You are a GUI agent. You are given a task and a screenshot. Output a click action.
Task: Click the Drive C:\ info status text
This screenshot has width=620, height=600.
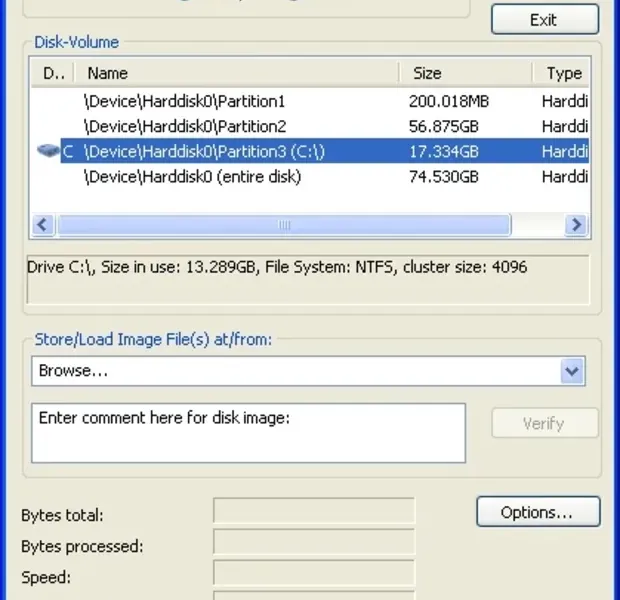point(277,267)
